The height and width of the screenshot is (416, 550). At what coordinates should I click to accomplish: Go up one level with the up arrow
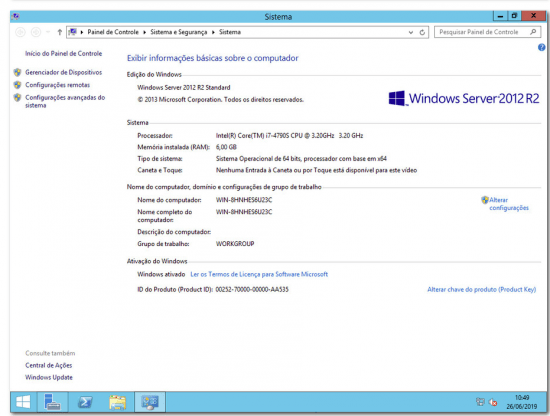tap(60, 32)
